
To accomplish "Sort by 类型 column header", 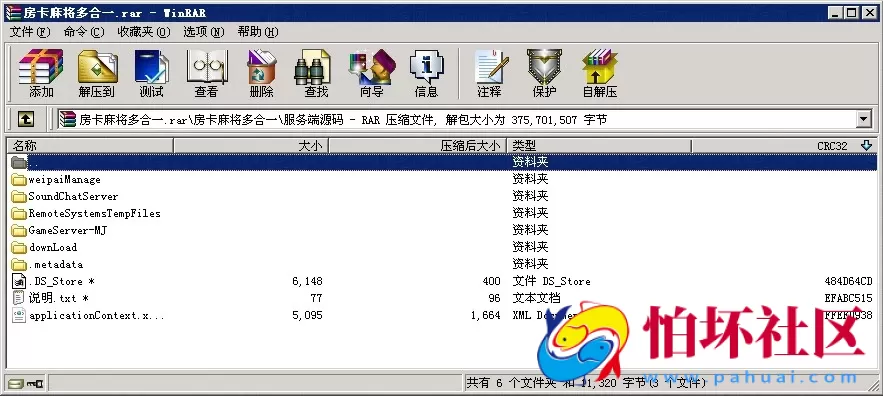I will tap(599, 145).
